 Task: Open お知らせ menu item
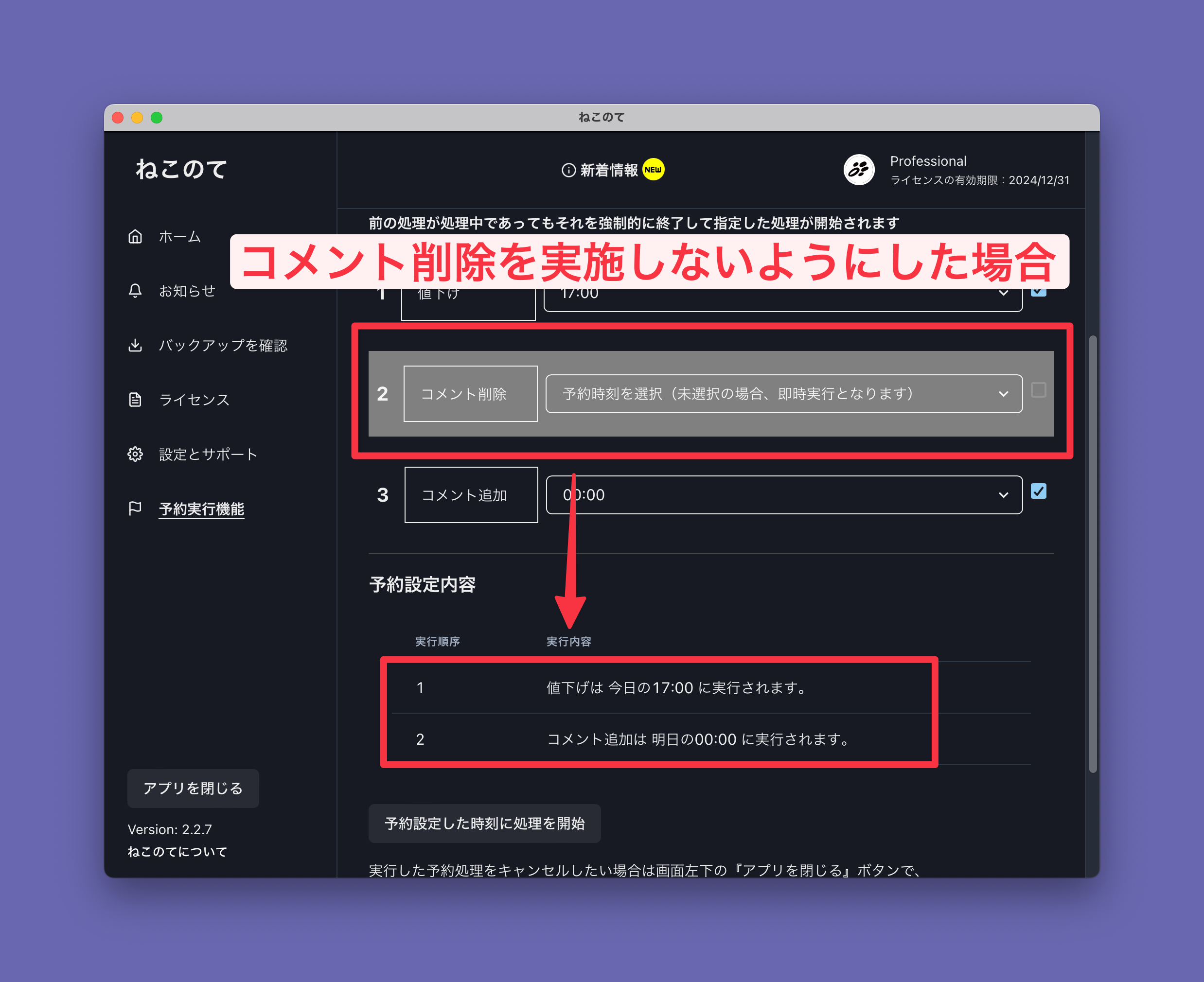pyautogui.click(x=187, y=291)
